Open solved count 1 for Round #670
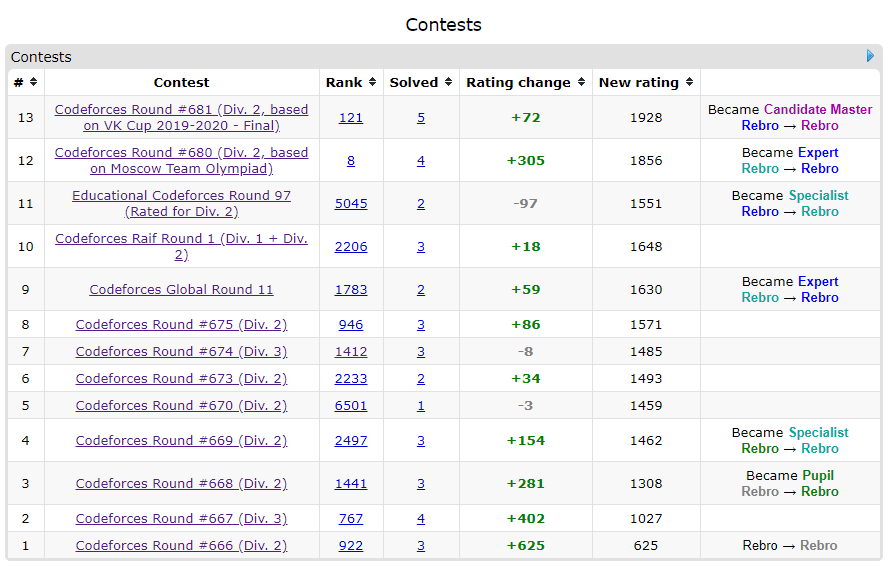 tap(421, 405)
